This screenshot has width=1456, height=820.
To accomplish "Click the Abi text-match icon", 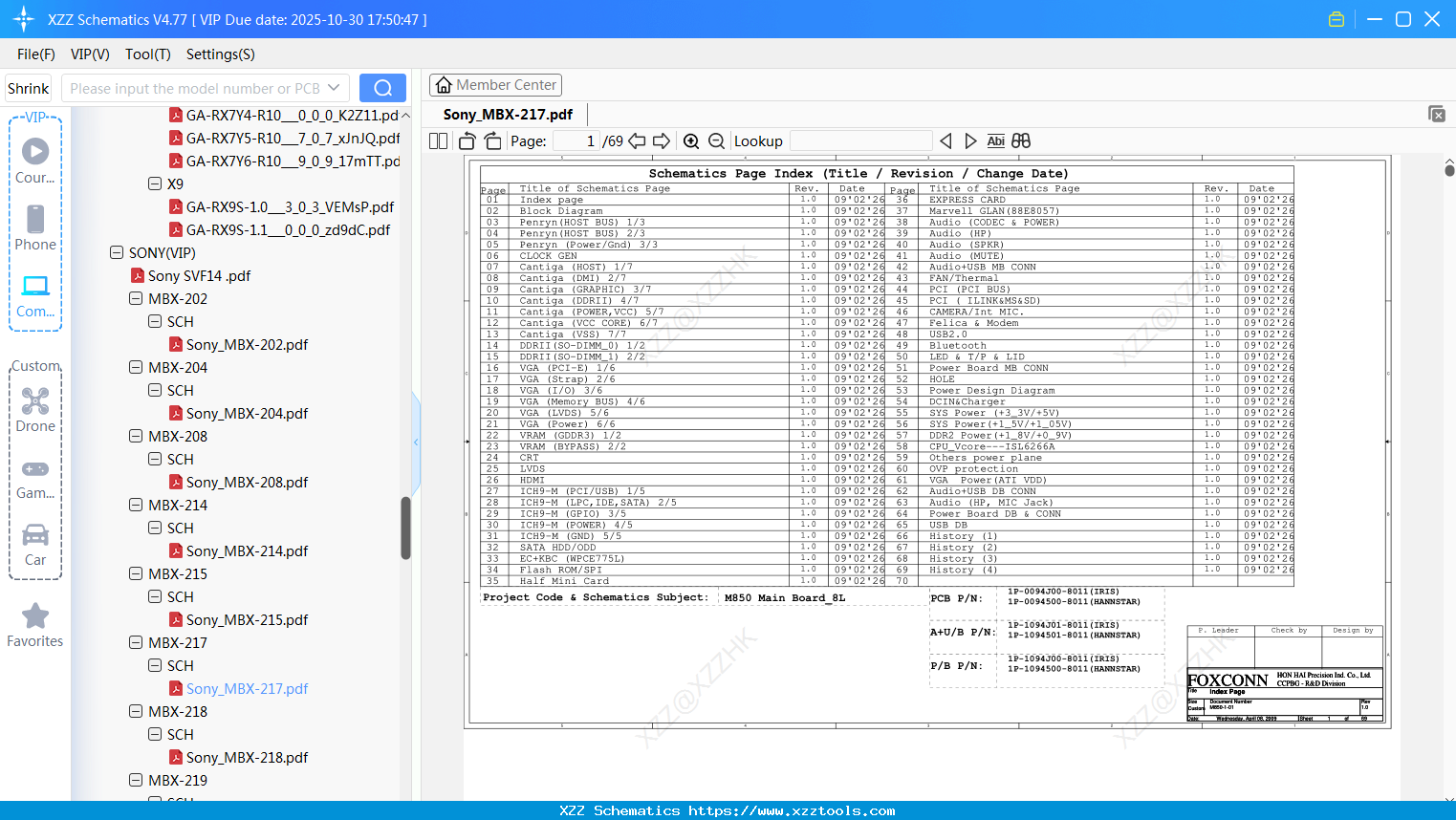I will click(995, 141).
